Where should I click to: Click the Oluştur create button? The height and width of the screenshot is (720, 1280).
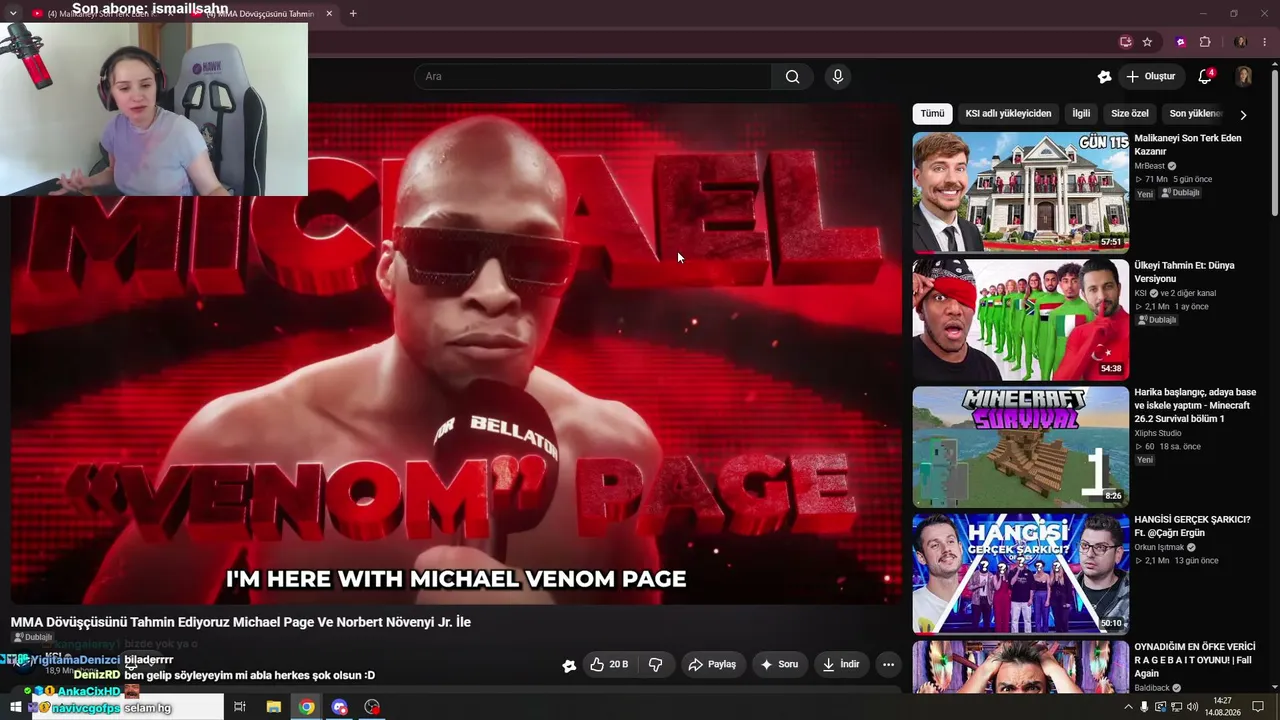point(1150,77)
